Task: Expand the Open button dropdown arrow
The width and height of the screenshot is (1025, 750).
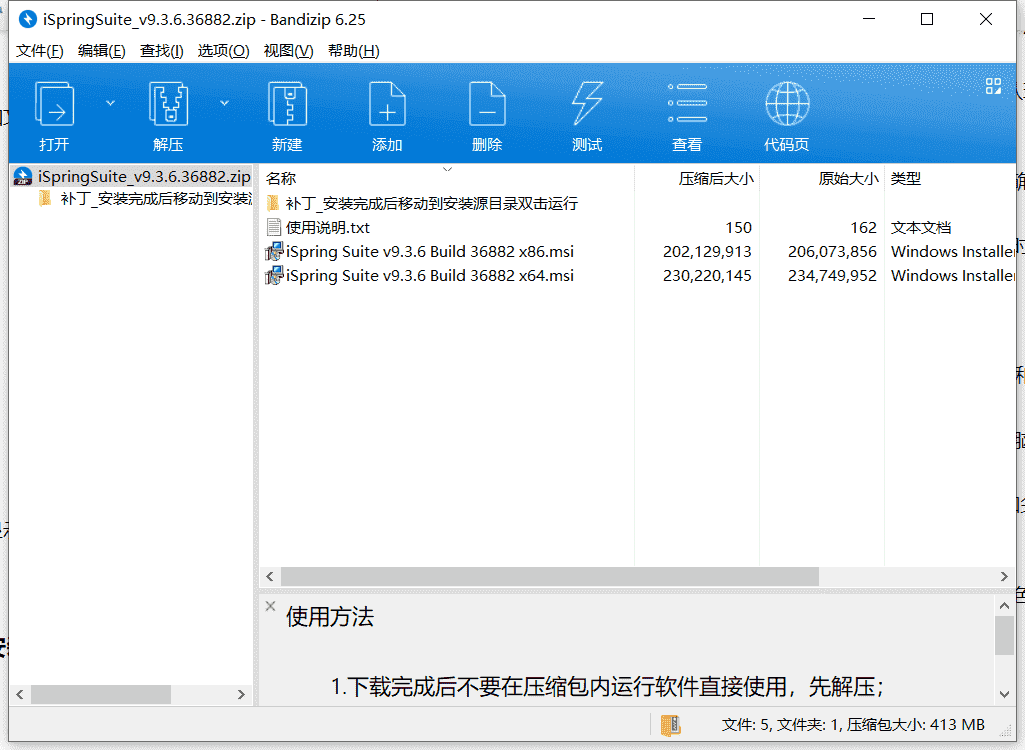Action: coord(110,103)
